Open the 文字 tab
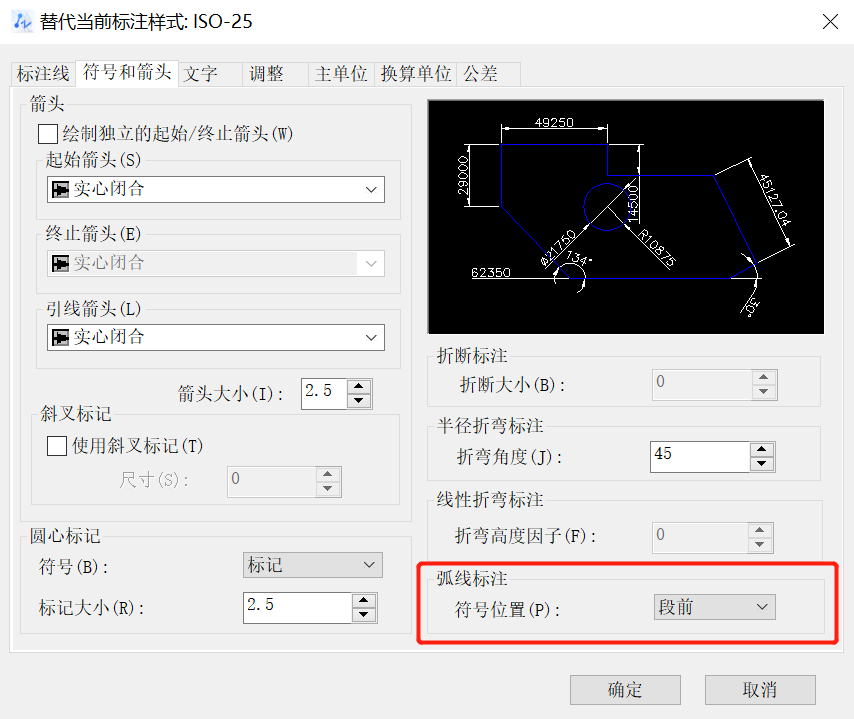This screenshot has width=854, height=719. coord(210,74)
